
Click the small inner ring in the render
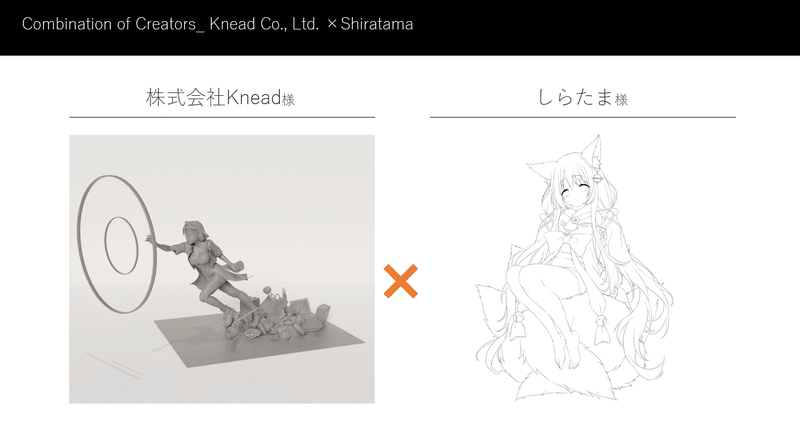click(x=121, y=245)
